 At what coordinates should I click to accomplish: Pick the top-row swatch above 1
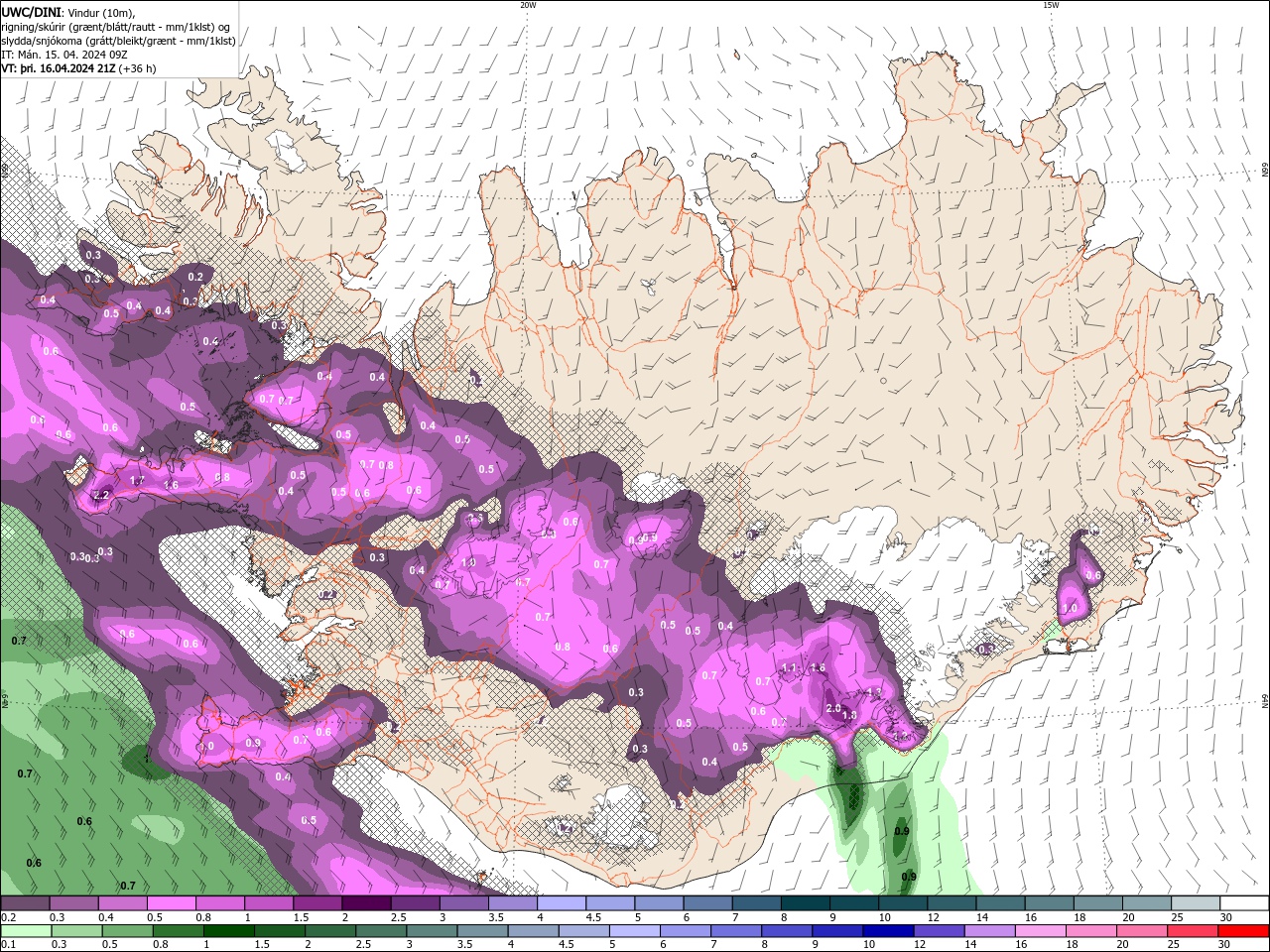coord(269,903)
